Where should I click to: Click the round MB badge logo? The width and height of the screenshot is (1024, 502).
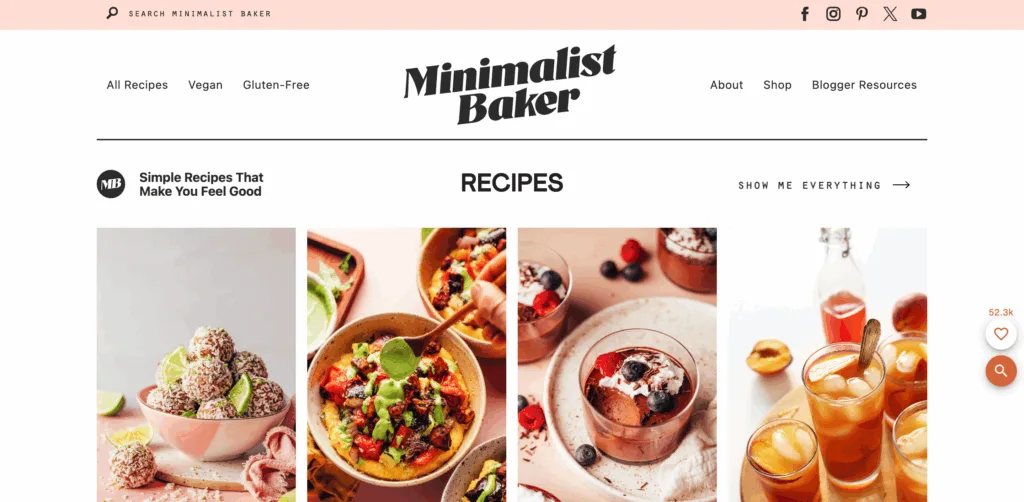click(x=111, y=184)
